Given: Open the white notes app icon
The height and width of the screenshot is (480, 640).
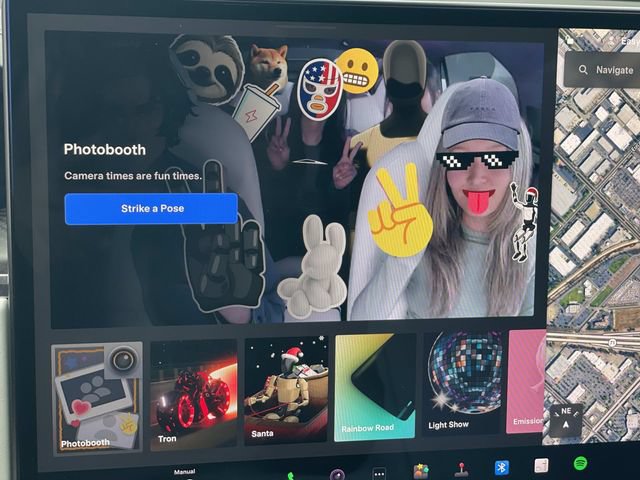Looking at the screenshot, I should point(541,465).
